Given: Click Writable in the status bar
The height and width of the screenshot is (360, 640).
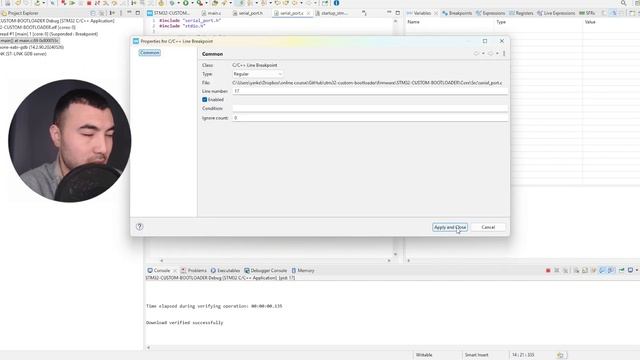Looking at the screenshot, I should [x=424, y=355].
